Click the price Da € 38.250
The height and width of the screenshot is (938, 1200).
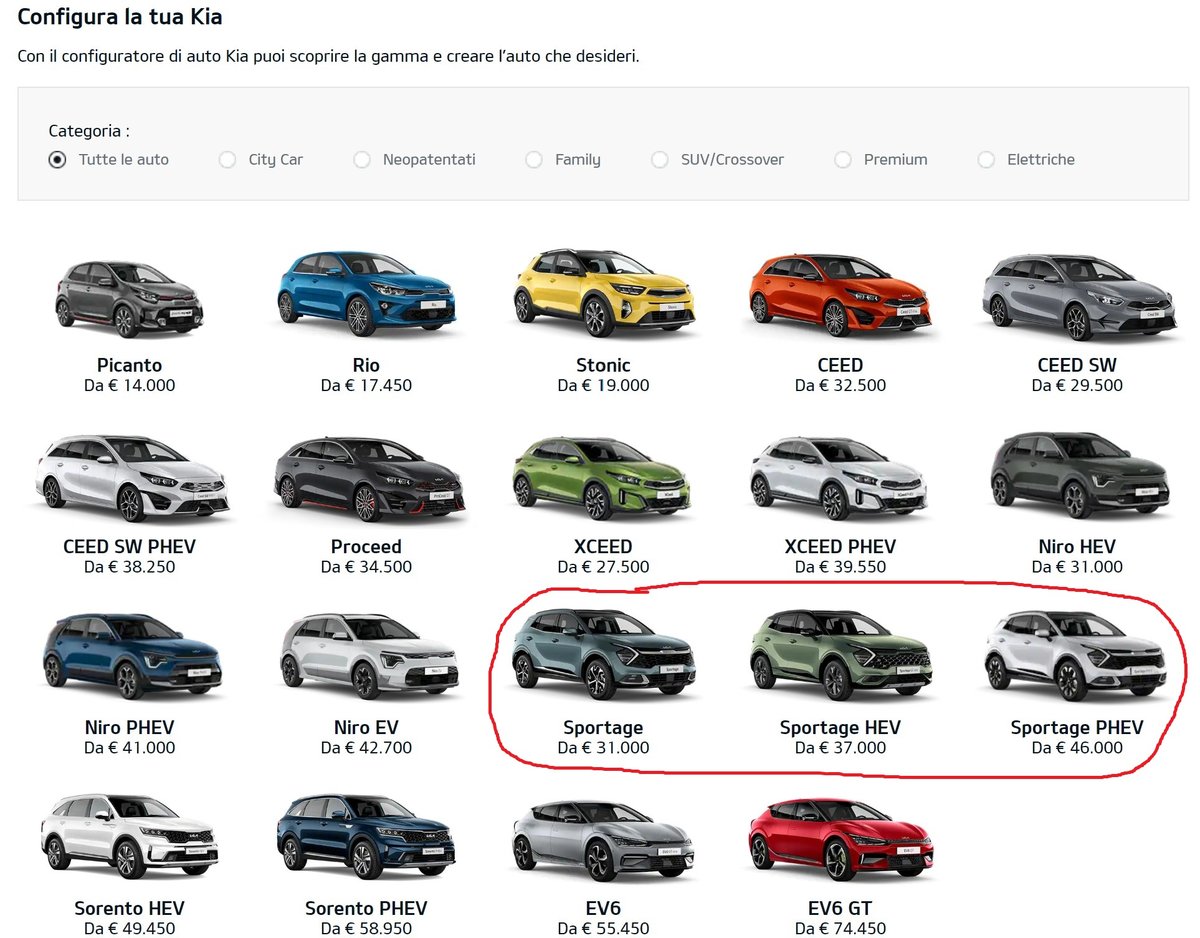[129, 567]
